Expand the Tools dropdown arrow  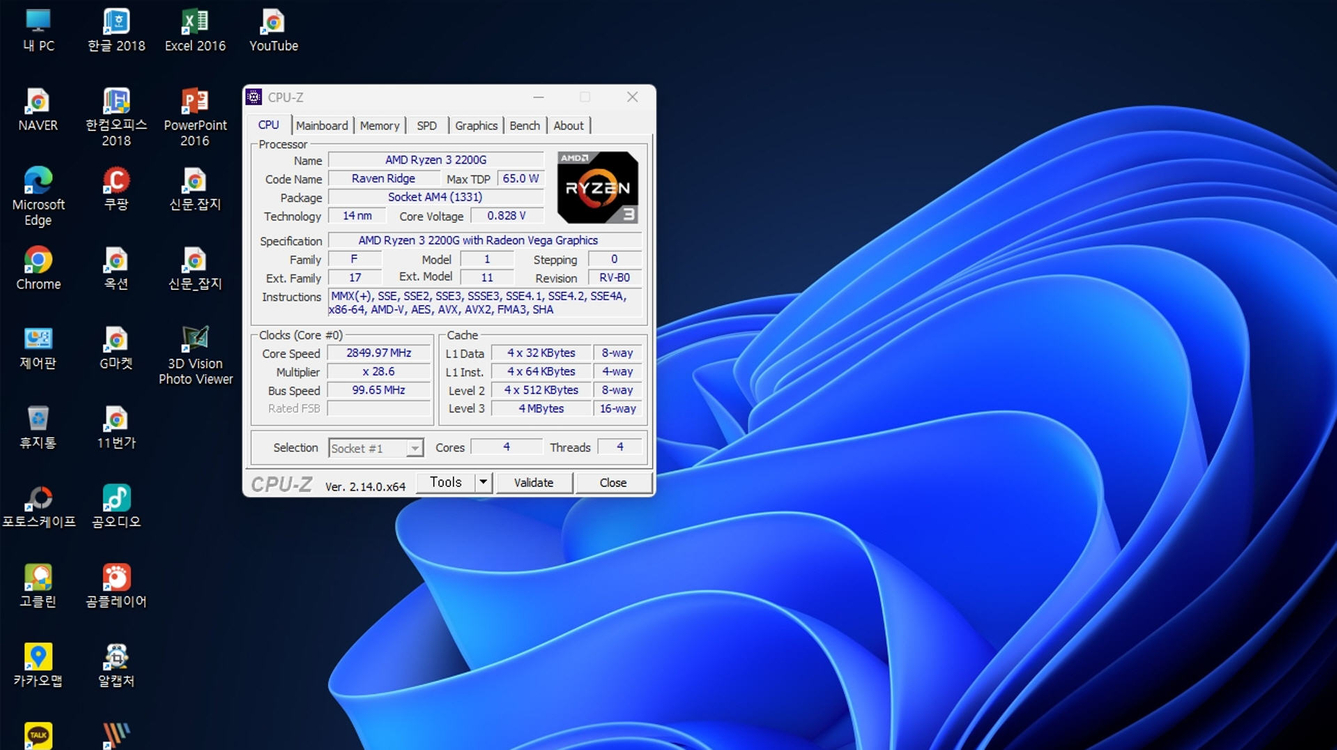[x=483, y=482]
